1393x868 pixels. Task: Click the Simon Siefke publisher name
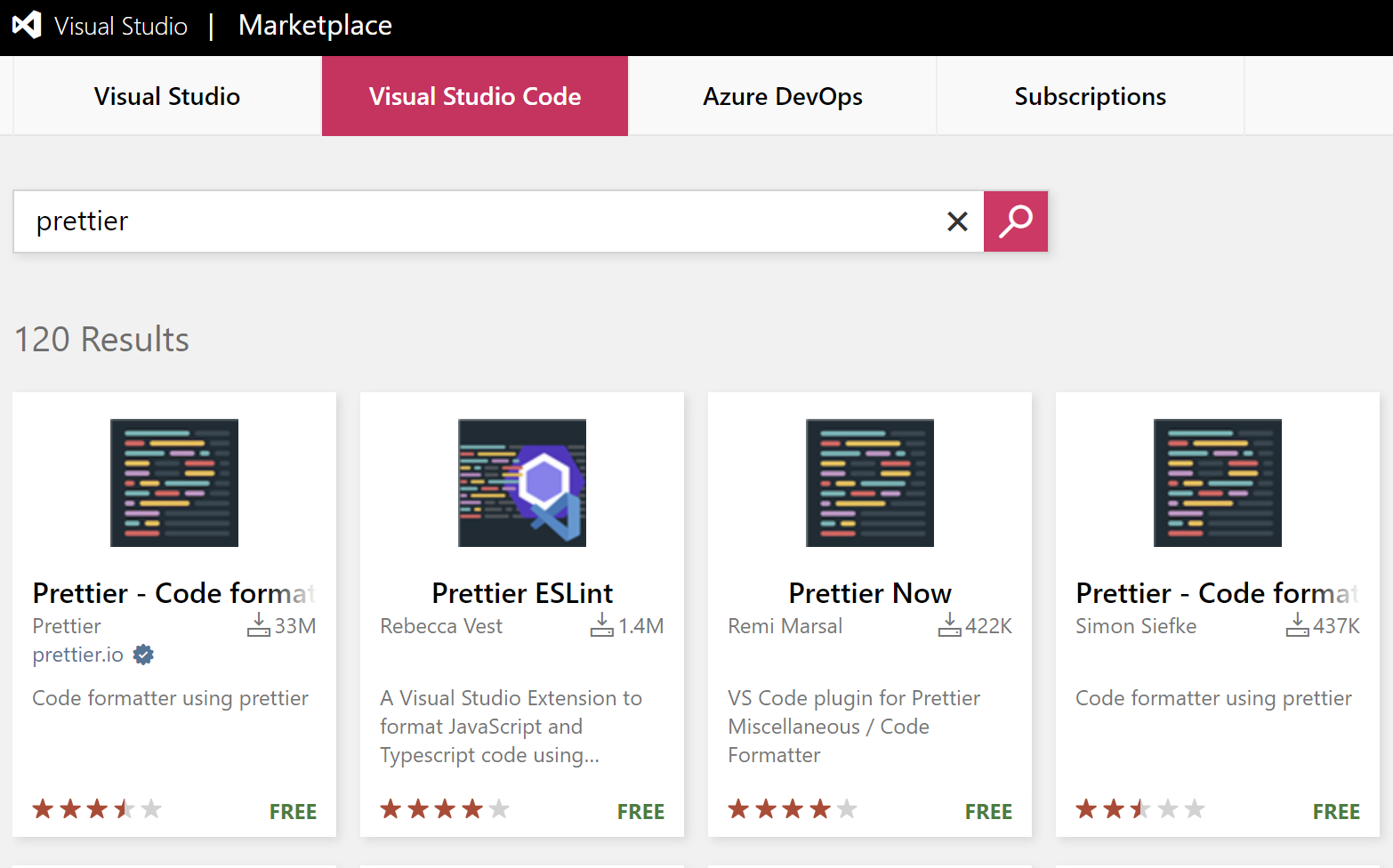pos(1136,626)
